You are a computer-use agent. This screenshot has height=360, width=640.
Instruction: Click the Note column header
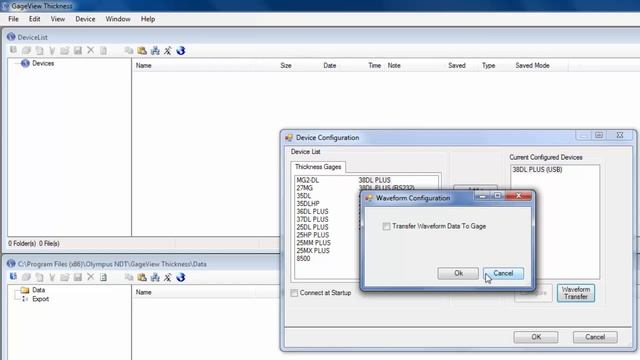point(394,65)
